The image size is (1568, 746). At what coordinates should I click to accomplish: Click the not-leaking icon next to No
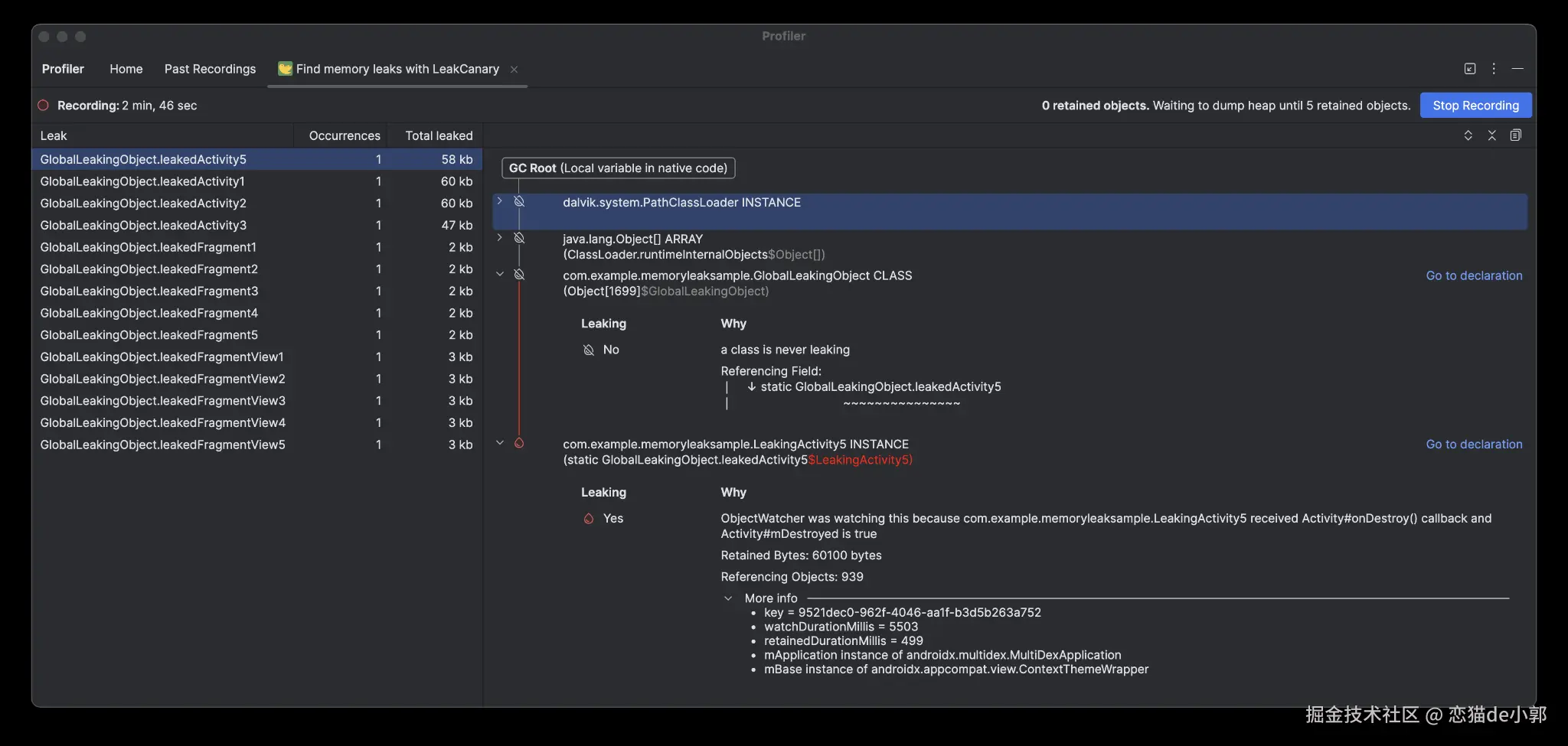[589, 350]
